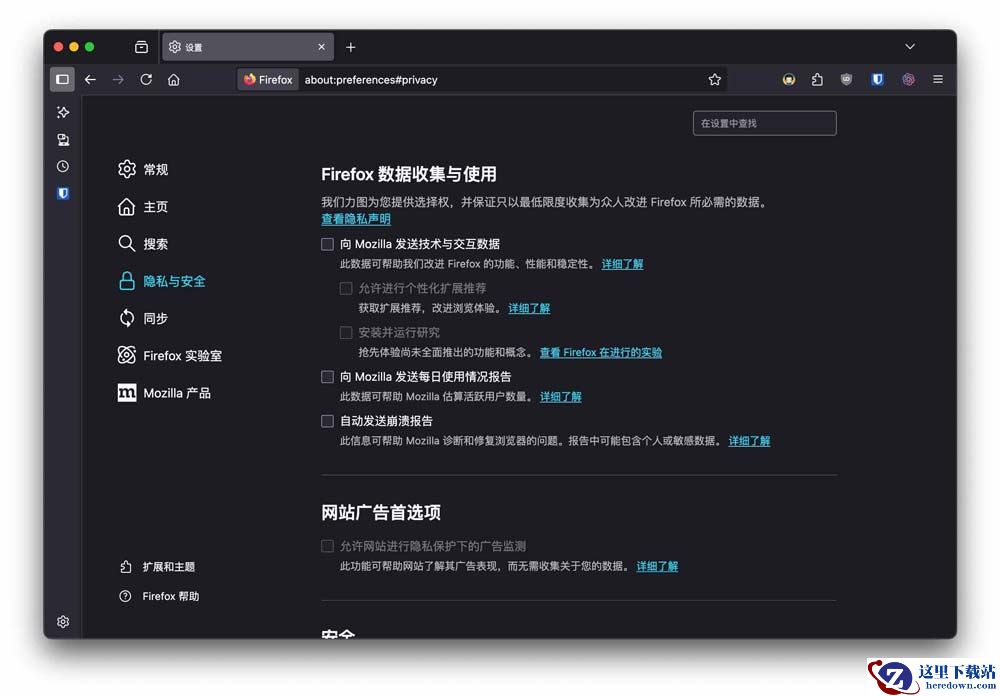Open 详细了解 link for daily usage report
Screen dimensions: 1000x696
click(x=561, y=397)
